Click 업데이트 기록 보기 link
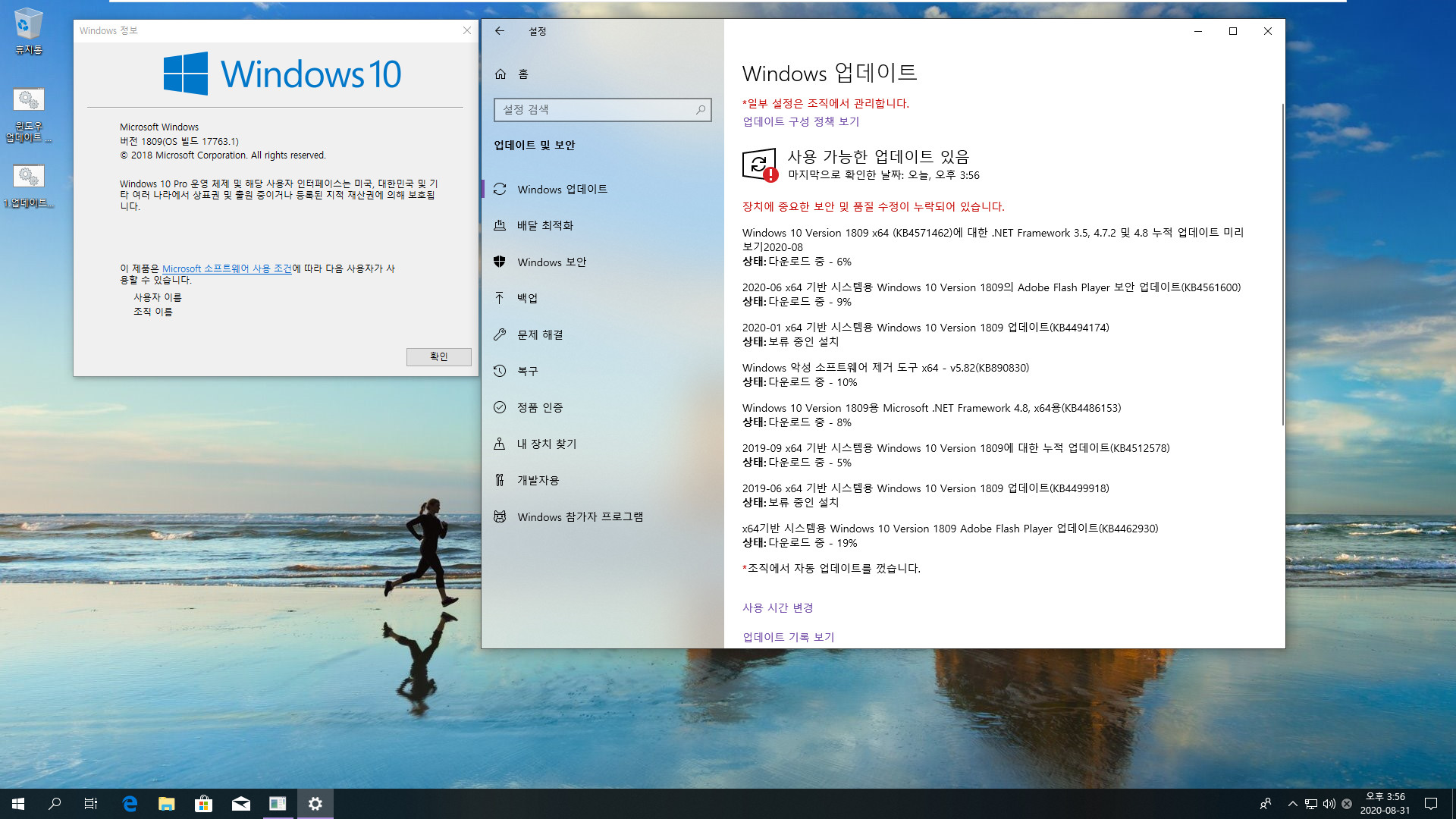Screen dimensions: 1456x819 click(789, 637)
